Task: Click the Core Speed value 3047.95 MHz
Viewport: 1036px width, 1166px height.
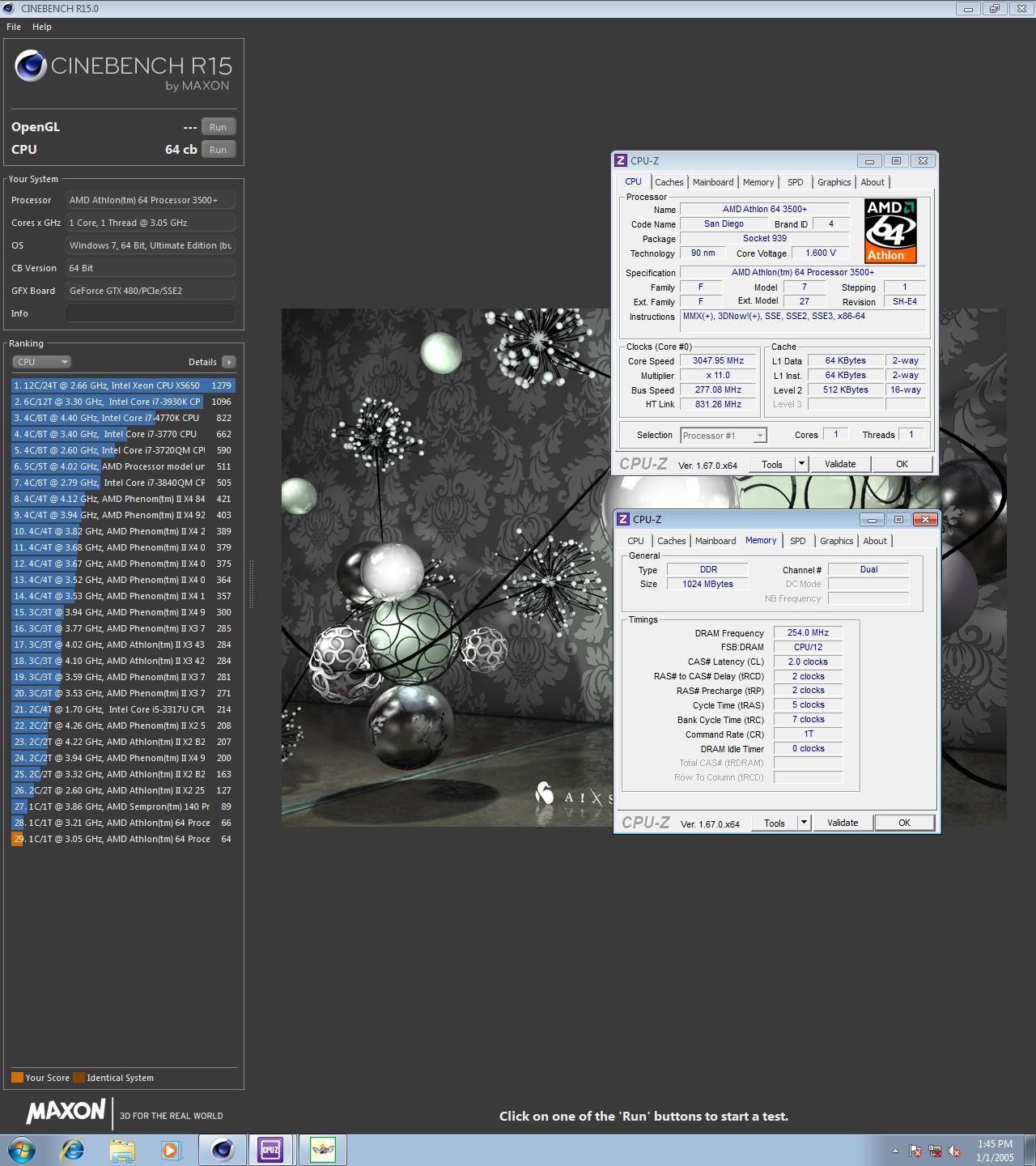Action: pyautogui.click(x=718, y=361)
